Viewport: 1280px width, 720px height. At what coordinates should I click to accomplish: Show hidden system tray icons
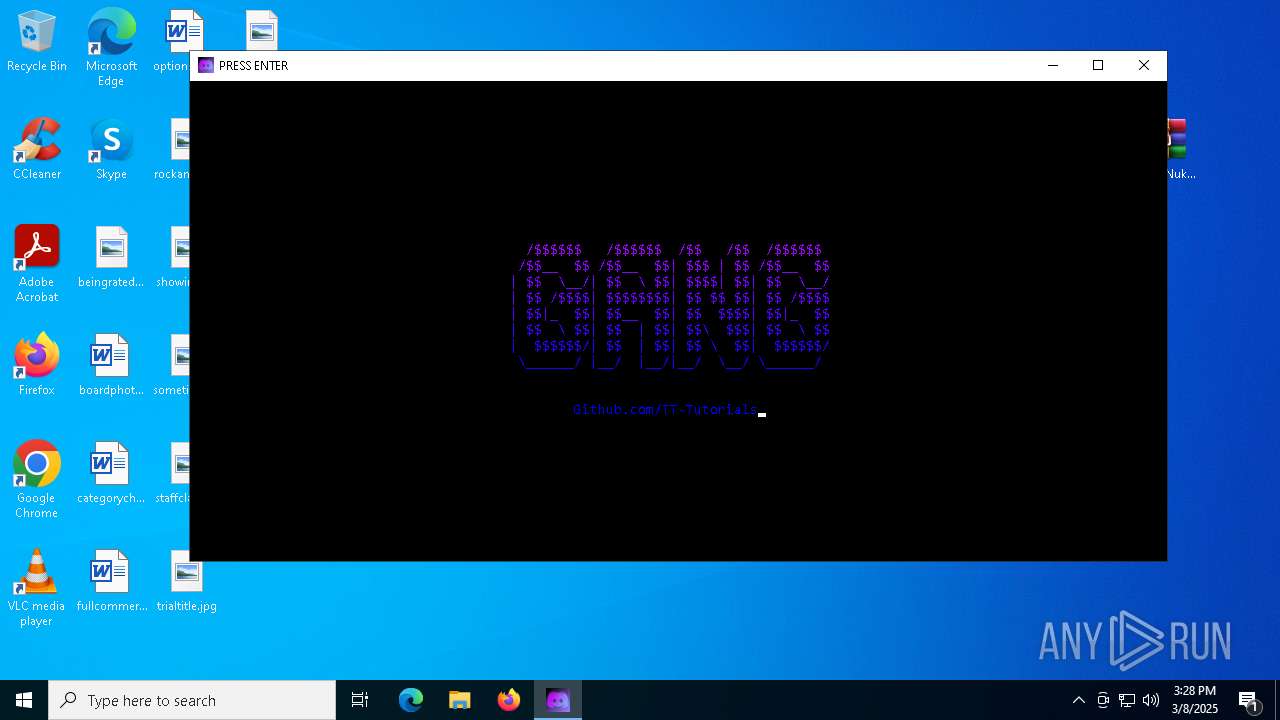(1078, 700)
